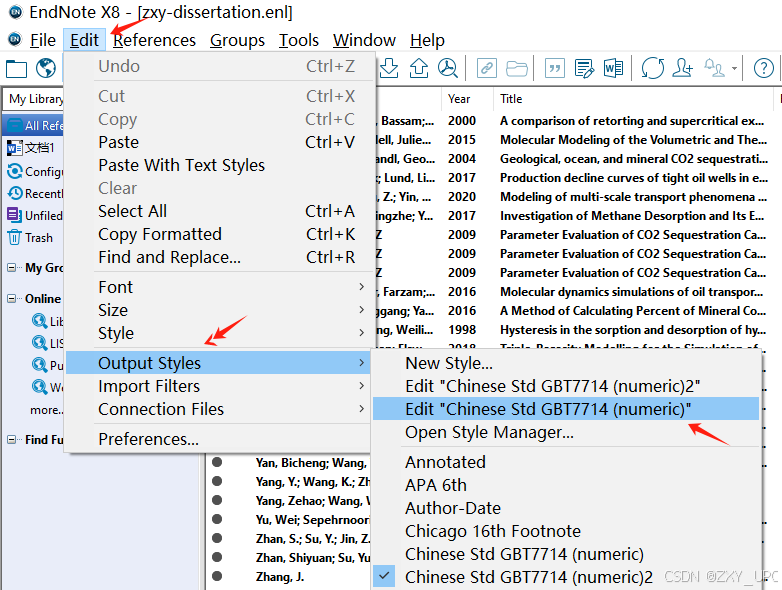Expand the Font submenu
Screen dimensions: 782x590
point(219,287)
